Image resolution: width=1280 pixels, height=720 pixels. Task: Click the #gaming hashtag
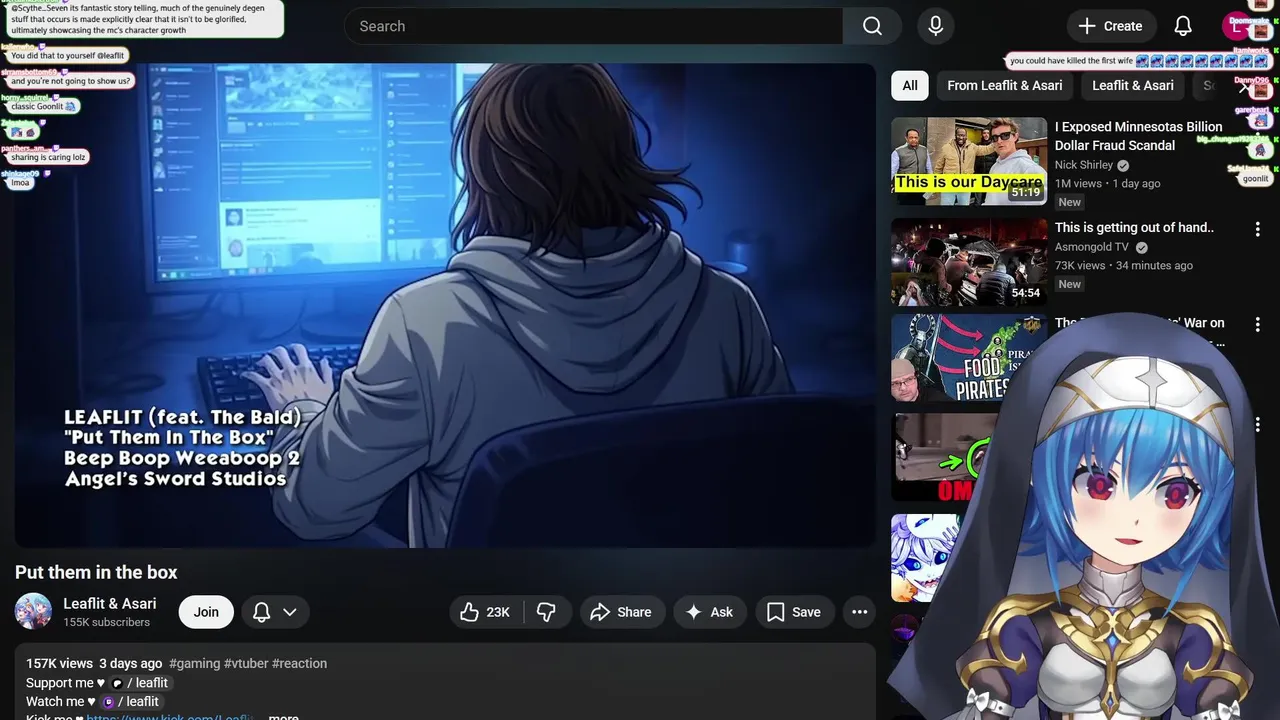[194, 663]
